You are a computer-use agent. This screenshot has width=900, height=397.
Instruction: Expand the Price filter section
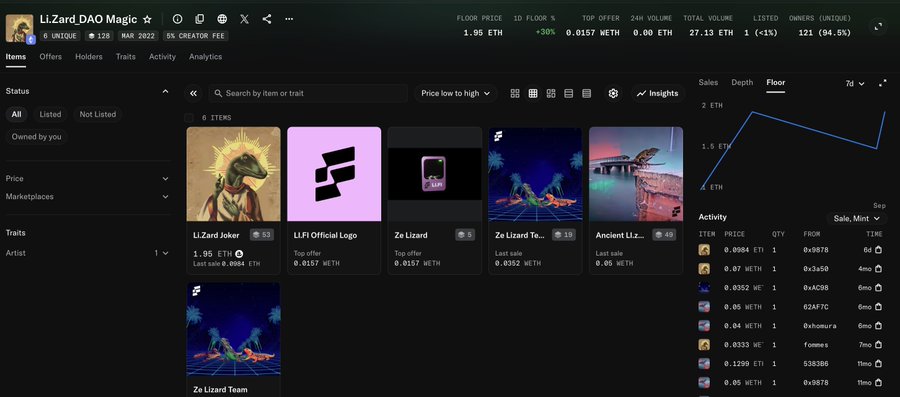[x=88, y=178]
